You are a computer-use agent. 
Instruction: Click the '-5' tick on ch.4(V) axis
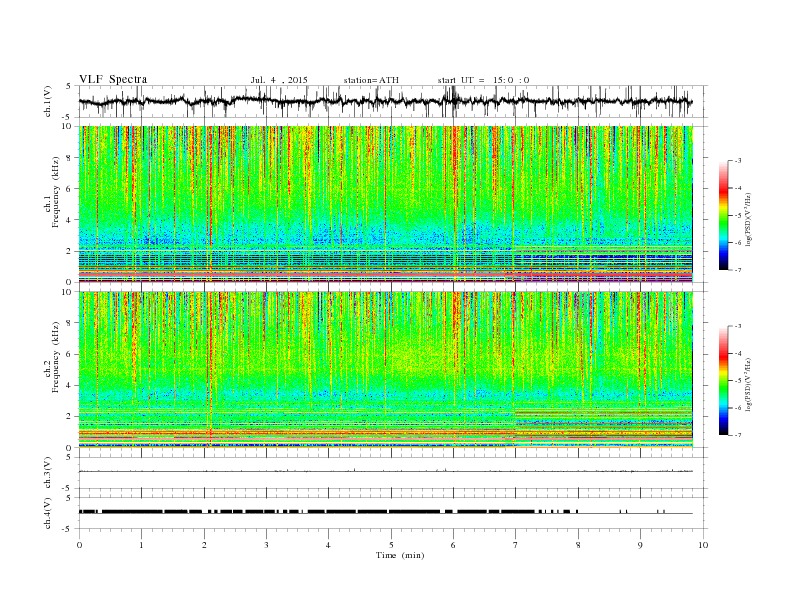coord(68,529)
